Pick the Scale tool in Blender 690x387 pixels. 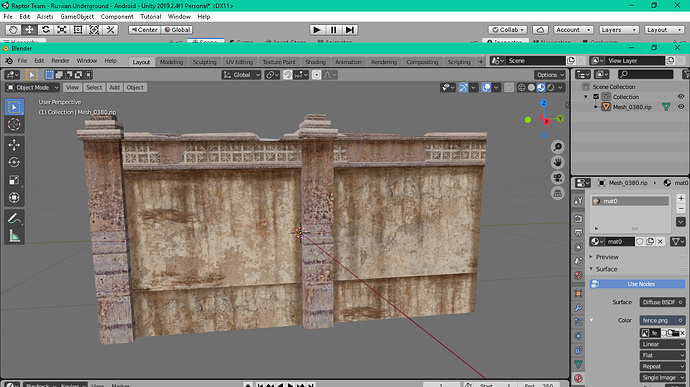tap(14, 180)
